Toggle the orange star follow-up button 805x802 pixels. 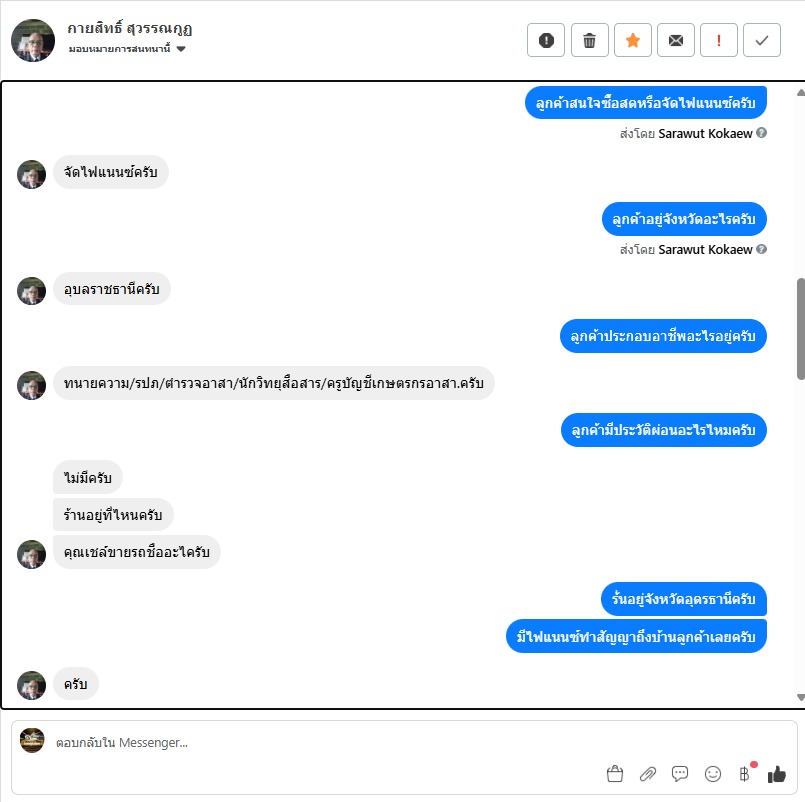(632, 40)
